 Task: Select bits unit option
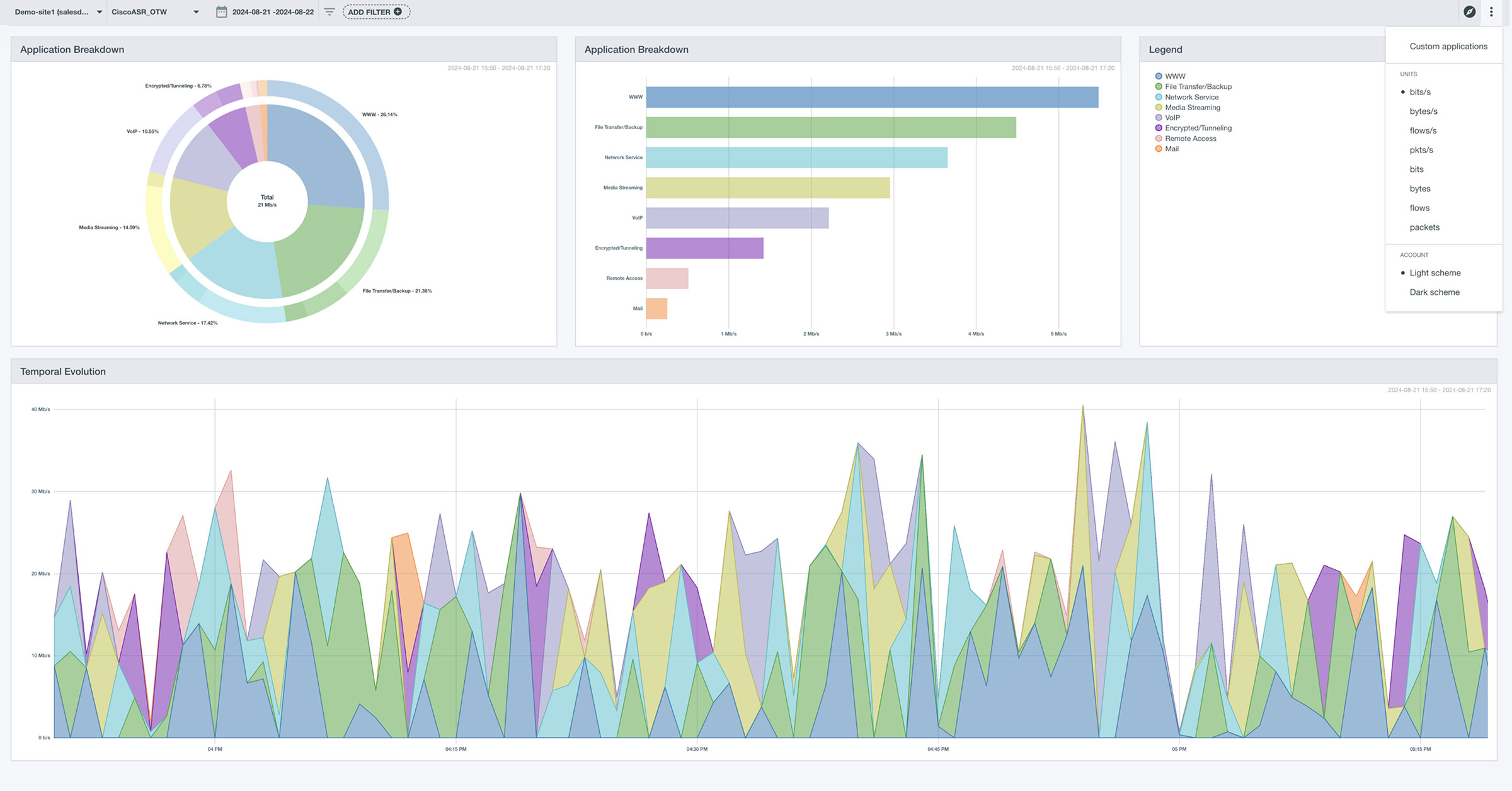coord(1416,169)
